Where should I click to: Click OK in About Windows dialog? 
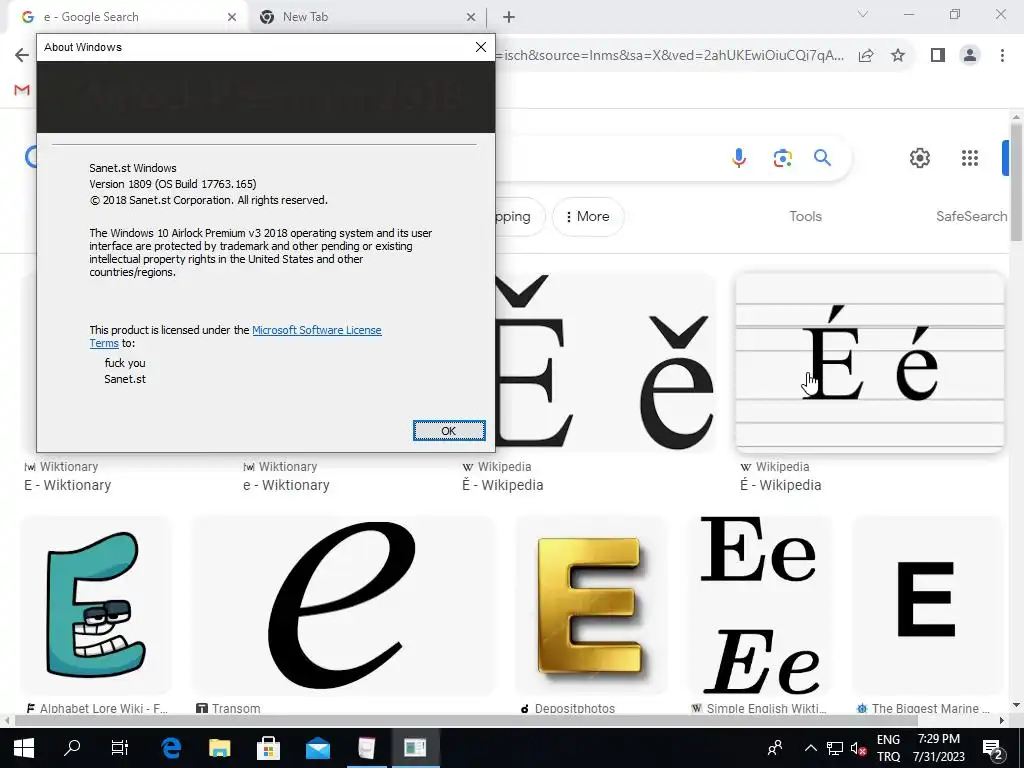click(x=449, y=431)
